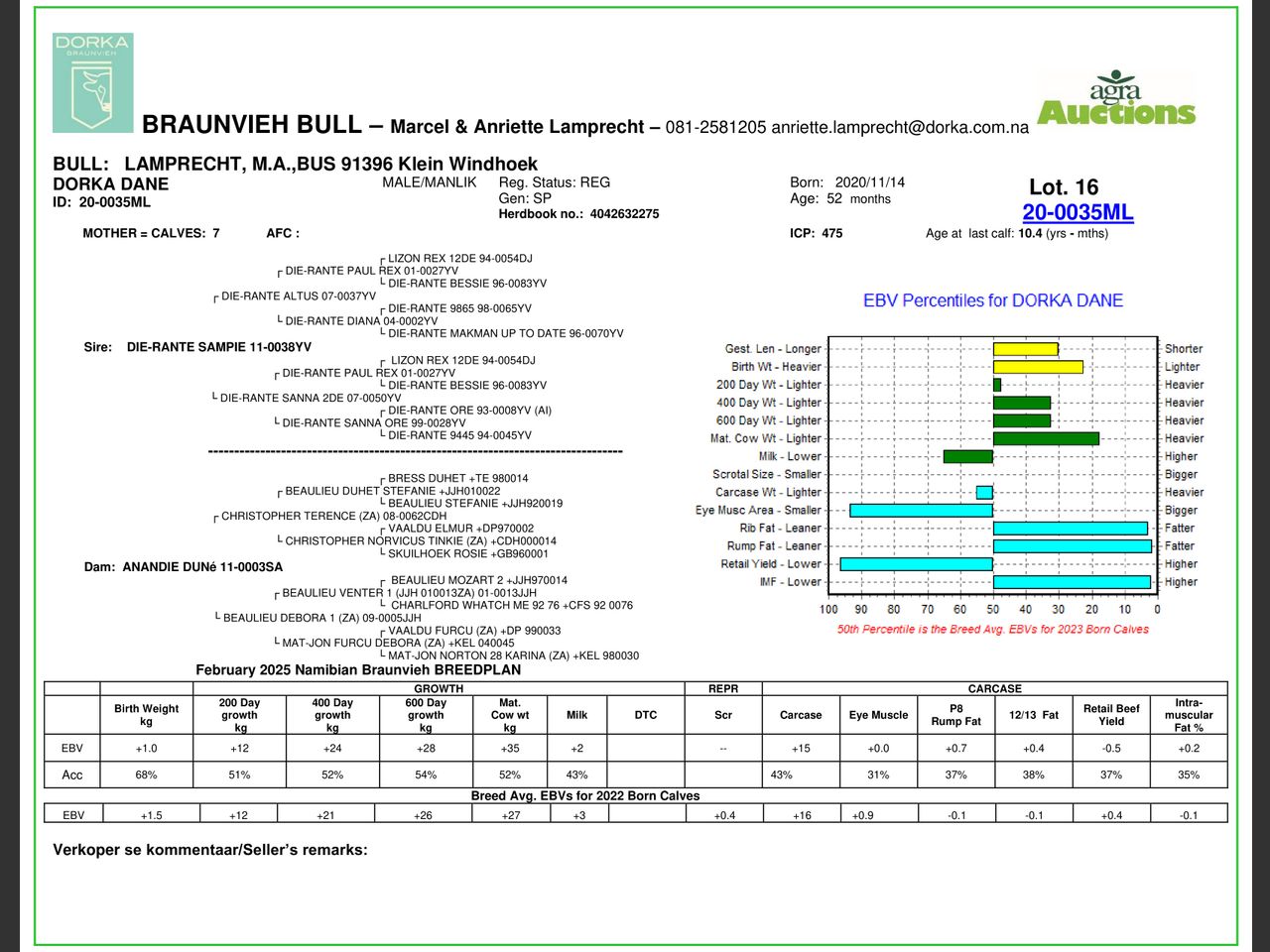Click the Age at last calf 10.4 text
1270x952 pixels.
[1017, 234]
